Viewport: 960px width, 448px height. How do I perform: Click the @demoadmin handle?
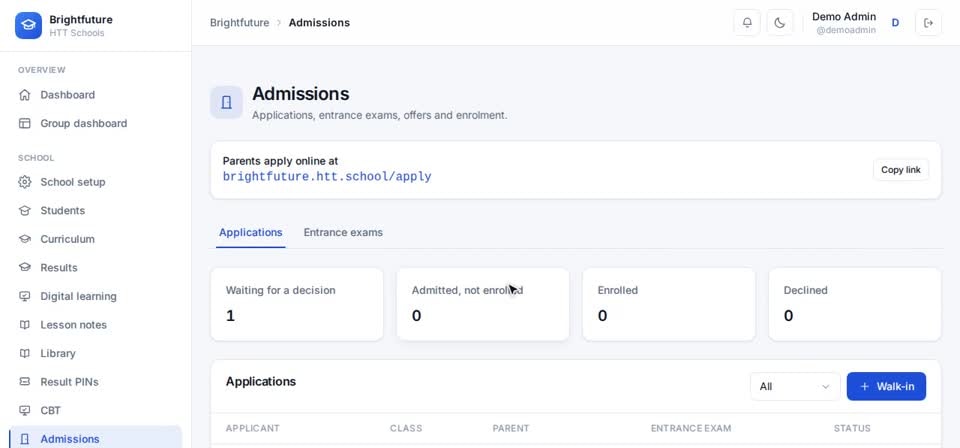coord(846,30)
